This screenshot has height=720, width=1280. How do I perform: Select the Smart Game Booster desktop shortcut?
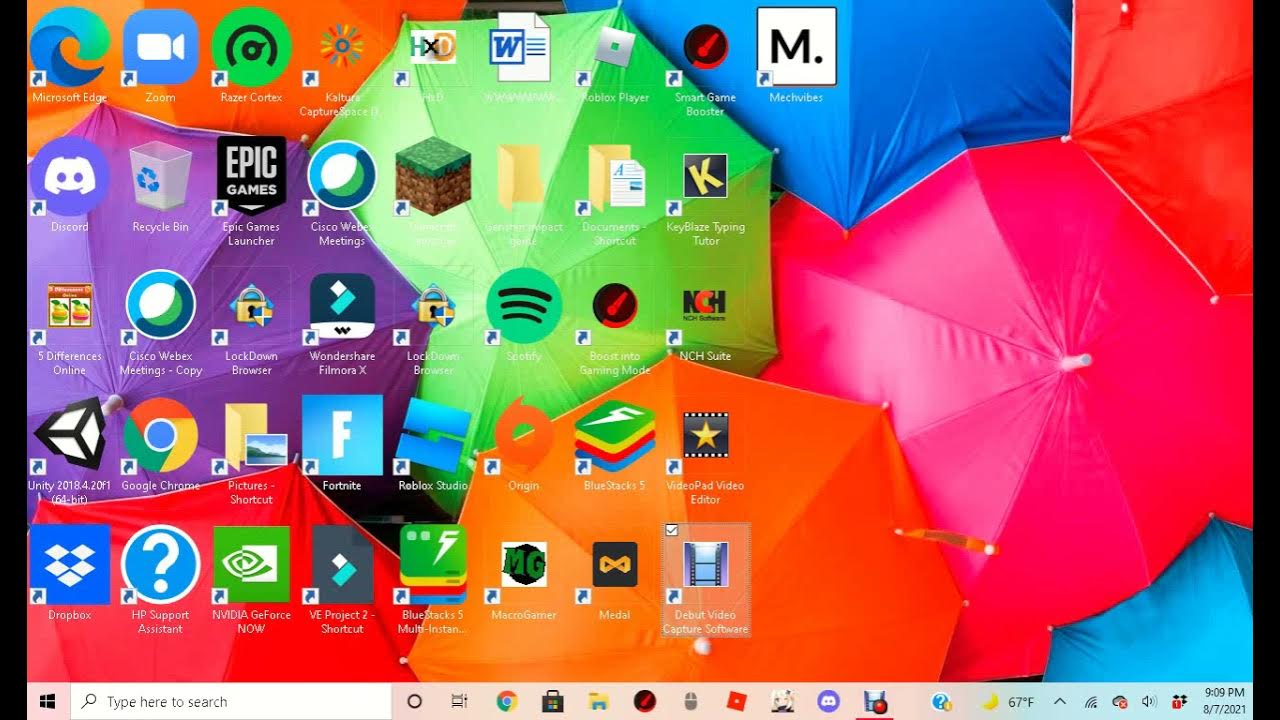point(705,48)
